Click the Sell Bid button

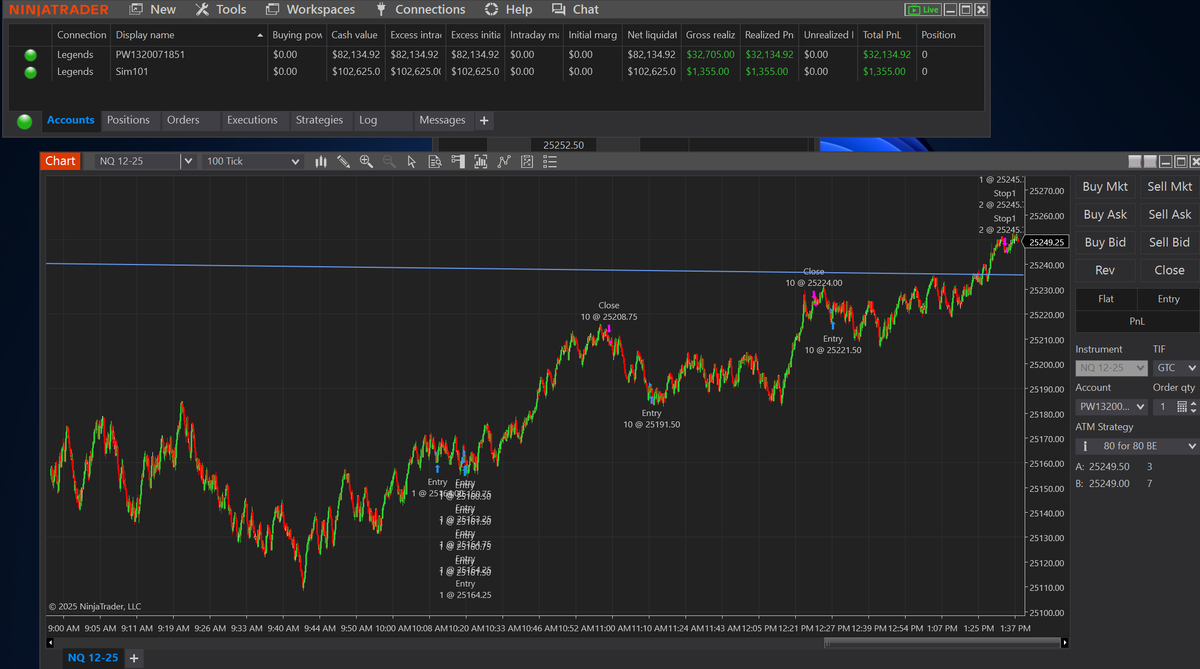click(1169, 242)
